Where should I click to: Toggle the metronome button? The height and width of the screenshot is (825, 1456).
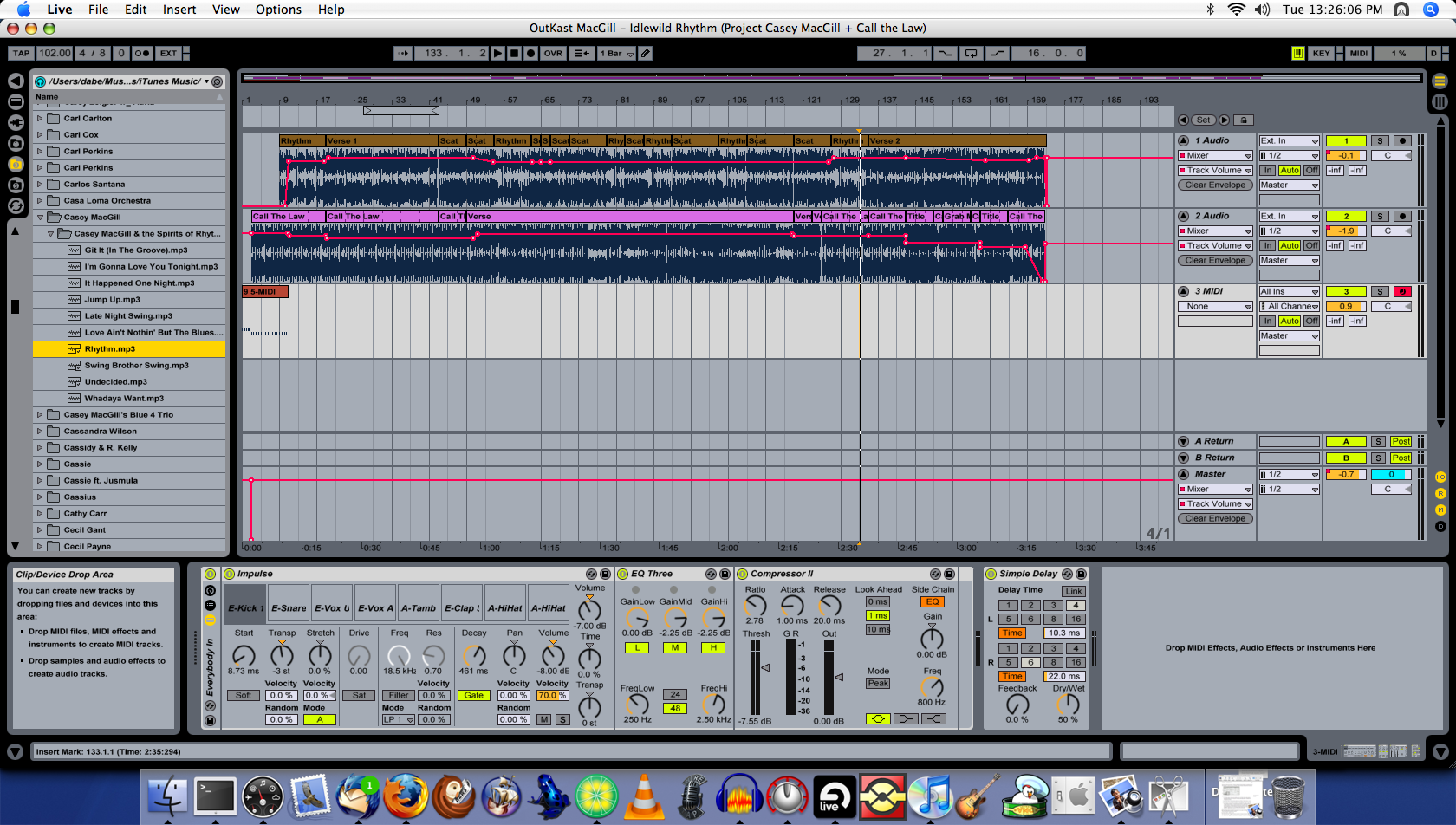click(x=142, y=53)
